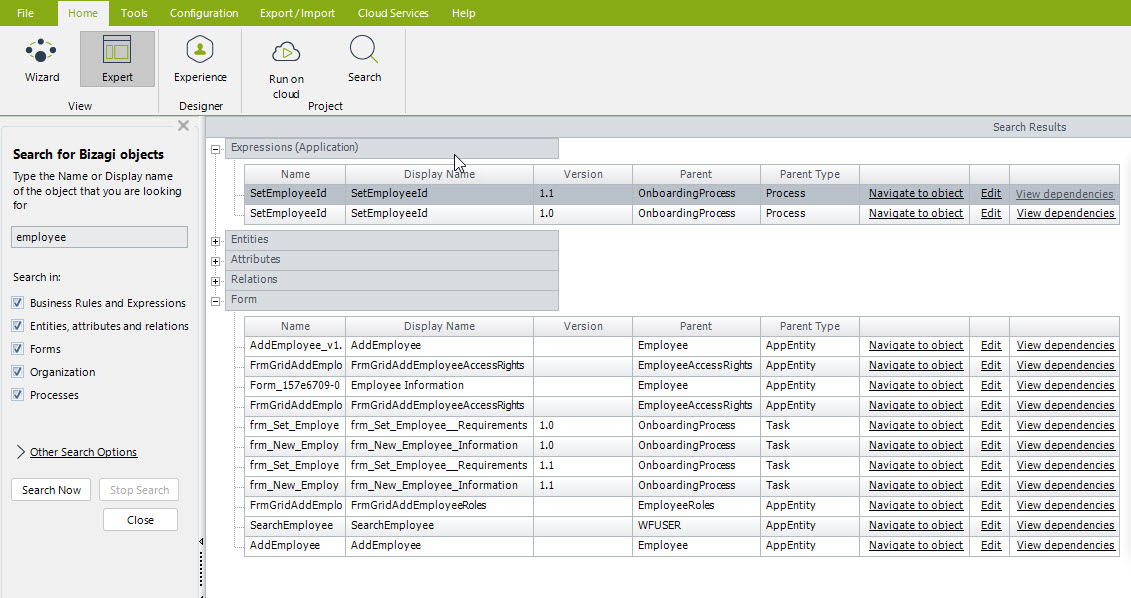Viewport: 1131px width, 598px height.
Task: Open the Tools tab
Action: click(134, 13)
